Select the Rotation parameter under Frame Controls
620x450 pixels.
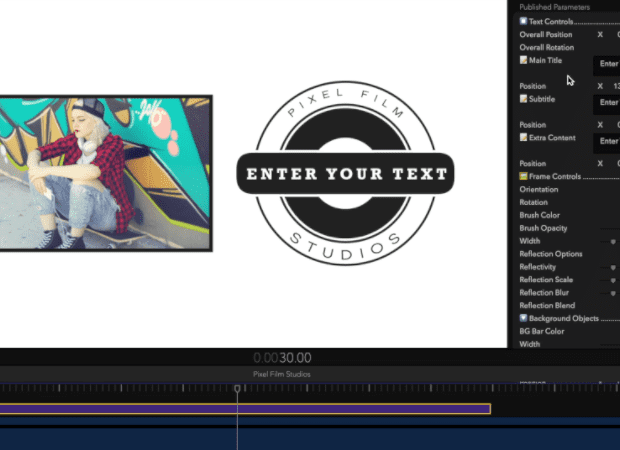click(533, 202)
